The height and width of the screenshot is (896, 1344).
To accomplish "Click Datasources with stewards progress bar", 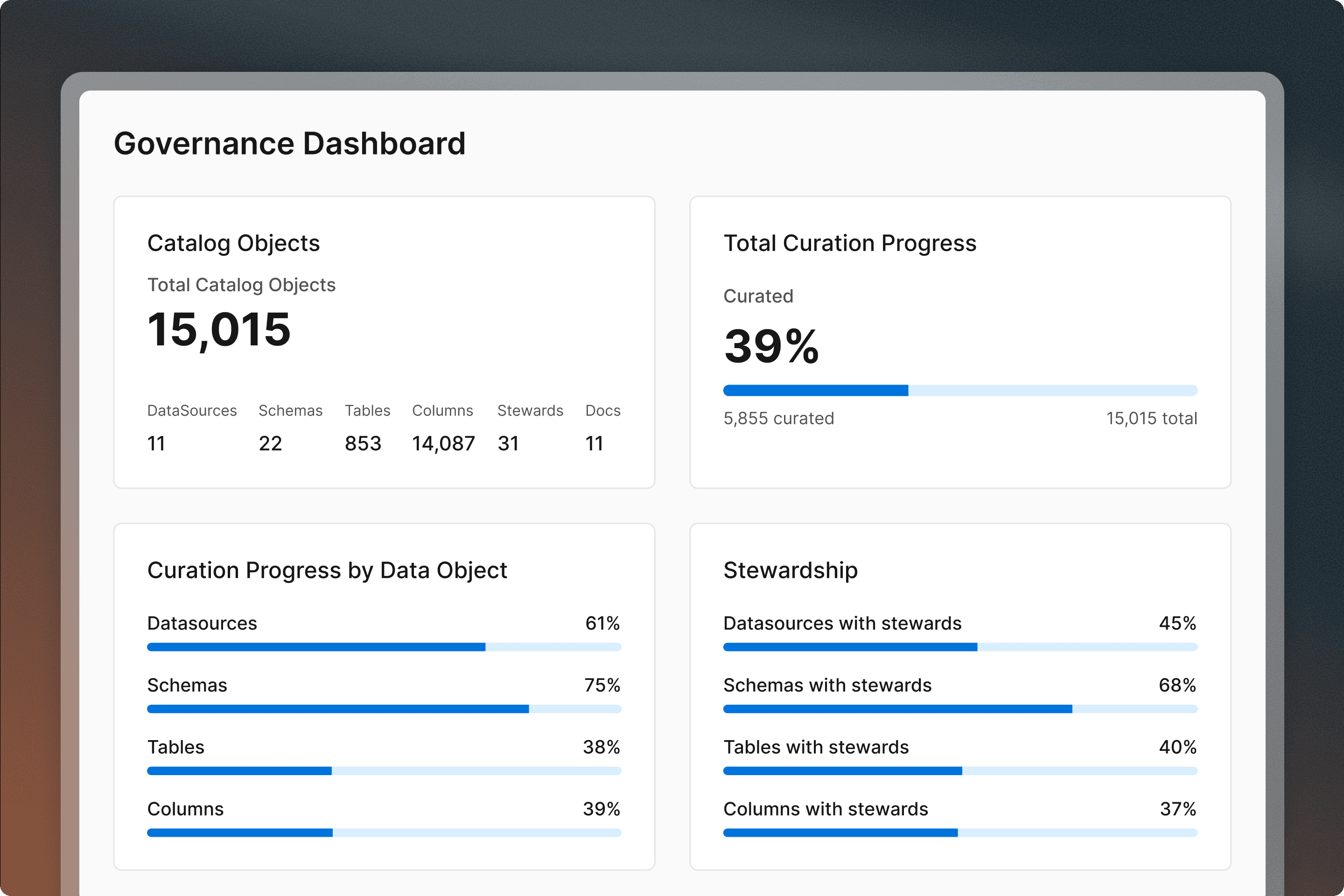I will pos(960,647).
